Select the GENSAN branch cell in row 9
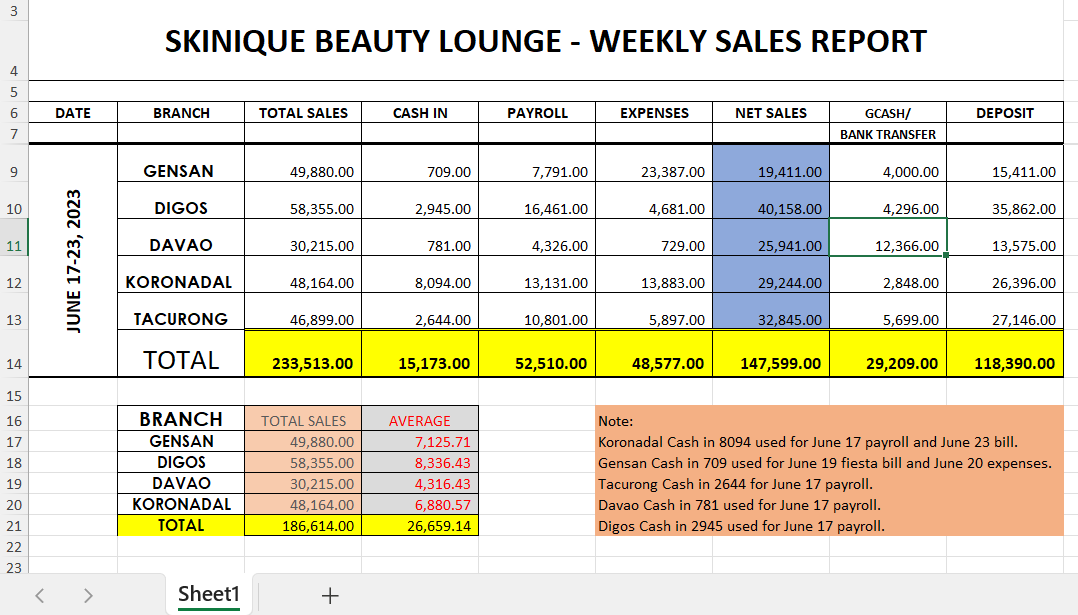The height and width of the screenshot is (615, 1078). click(x=181, y=164)
